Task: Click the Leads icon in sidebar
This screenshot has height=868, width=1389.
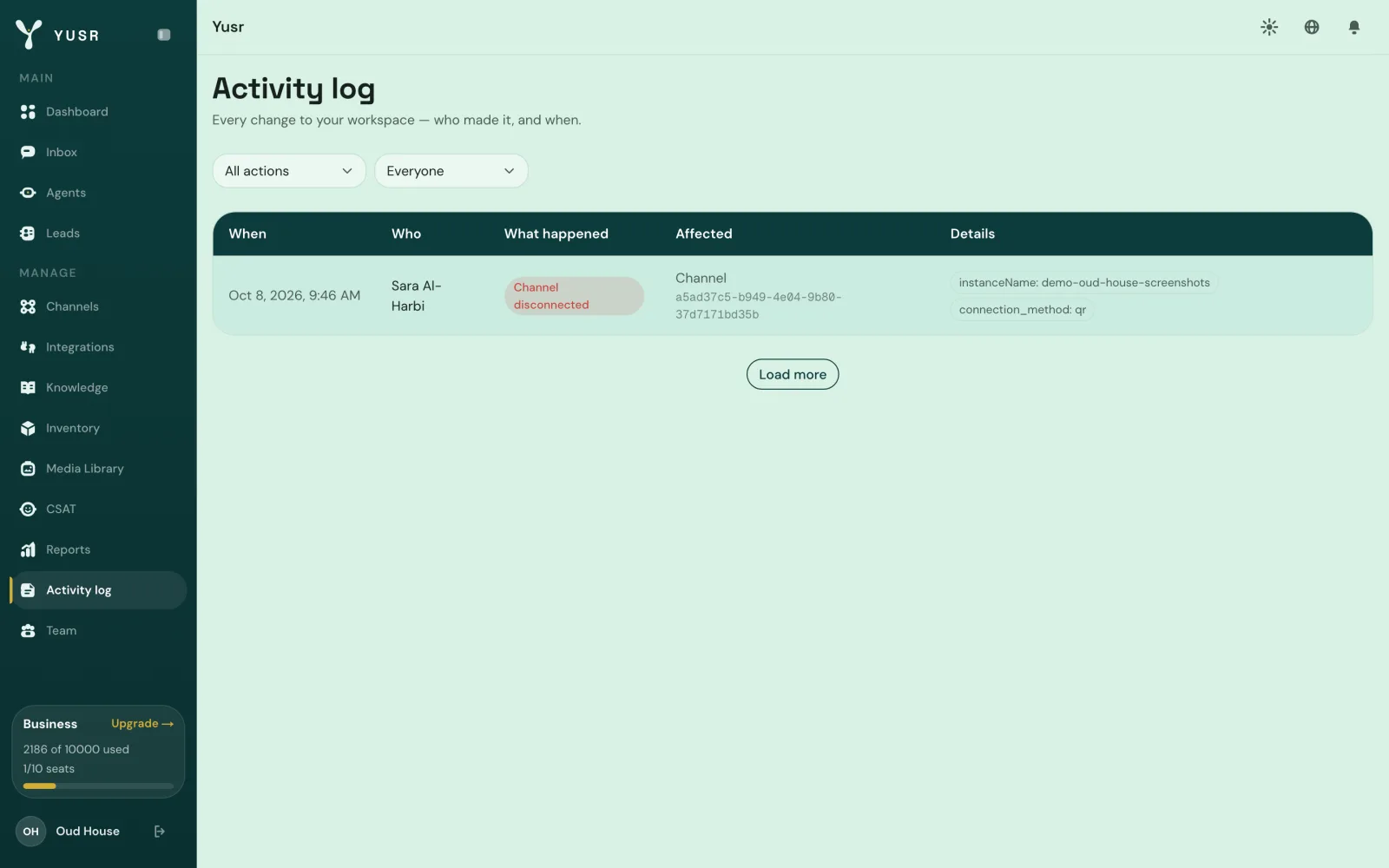Action: pos(28,233)
